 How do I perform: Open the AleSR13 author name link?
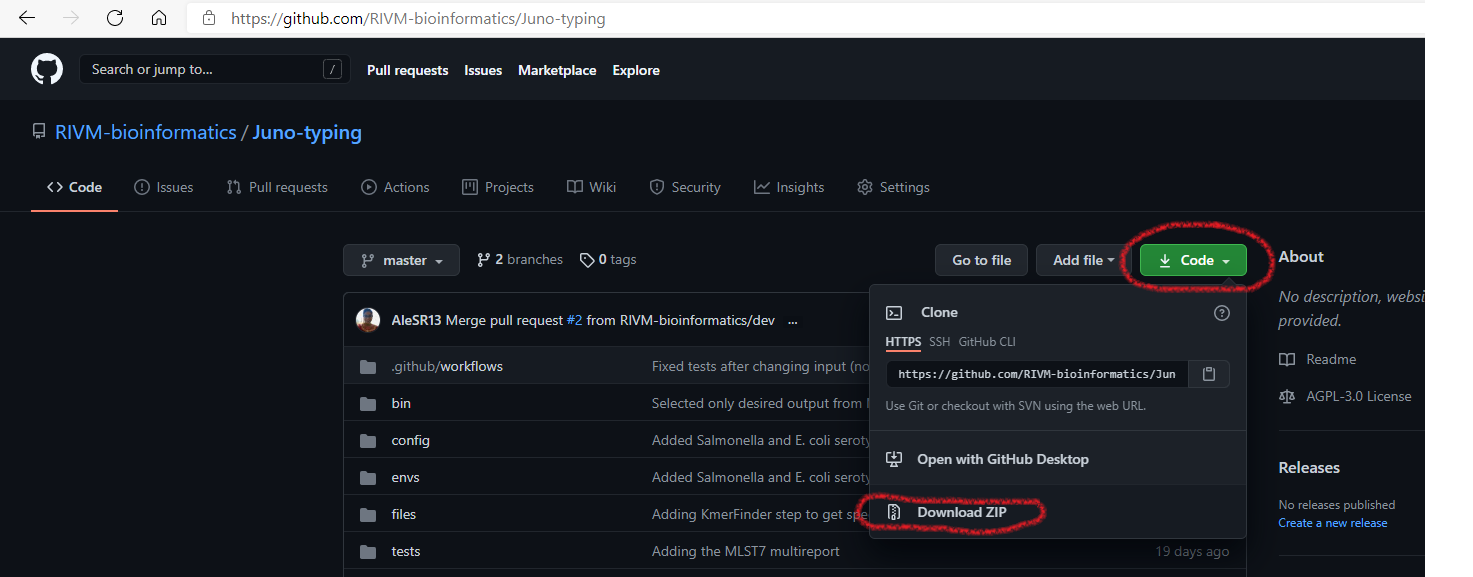417,321
